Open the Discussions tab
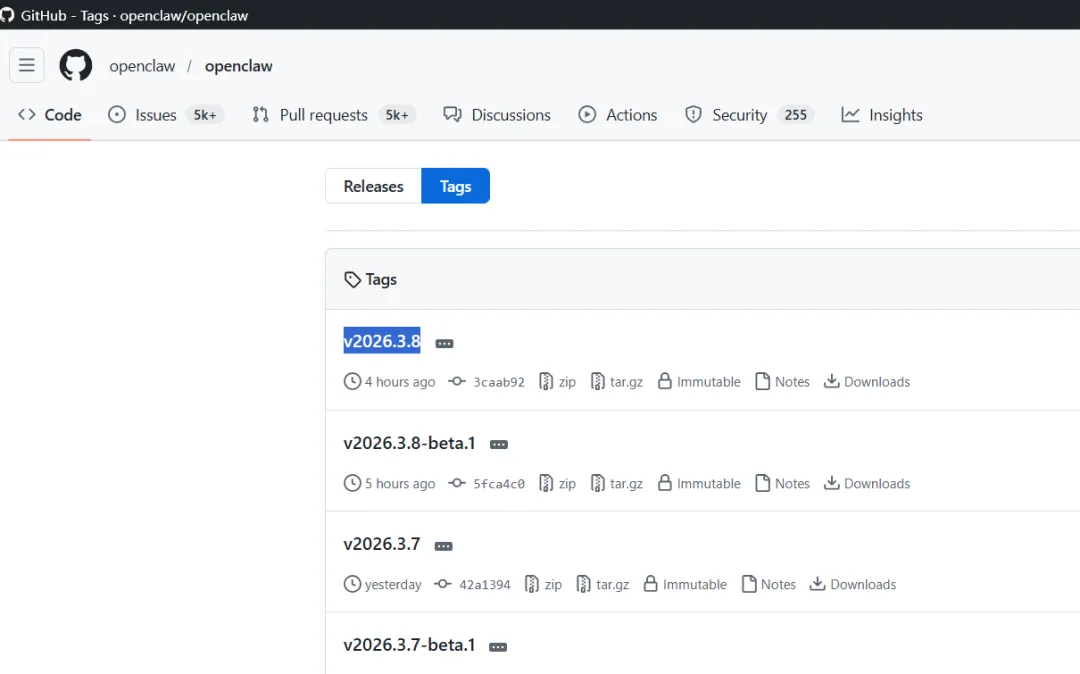The image size is (1080, 674). pos(497,115)
